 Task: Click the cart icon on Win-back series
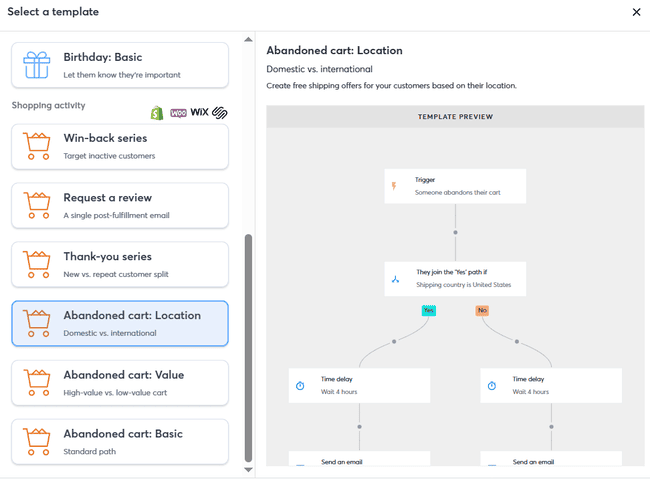[37, 147]
